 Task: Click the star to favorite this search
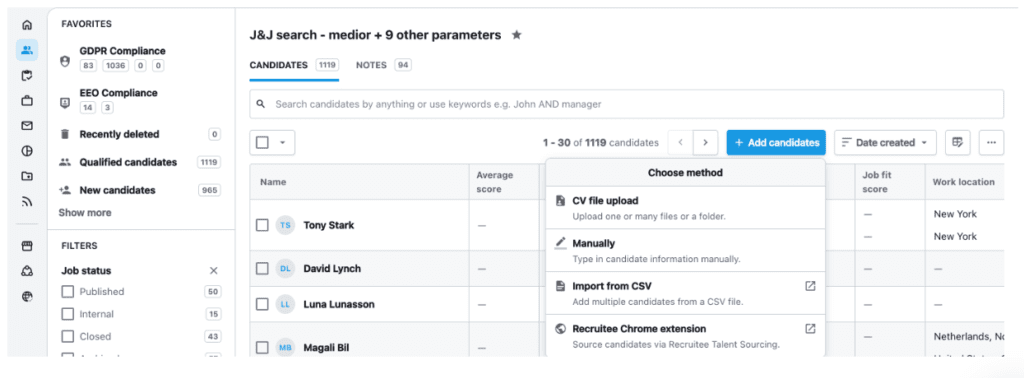[516, 35]
